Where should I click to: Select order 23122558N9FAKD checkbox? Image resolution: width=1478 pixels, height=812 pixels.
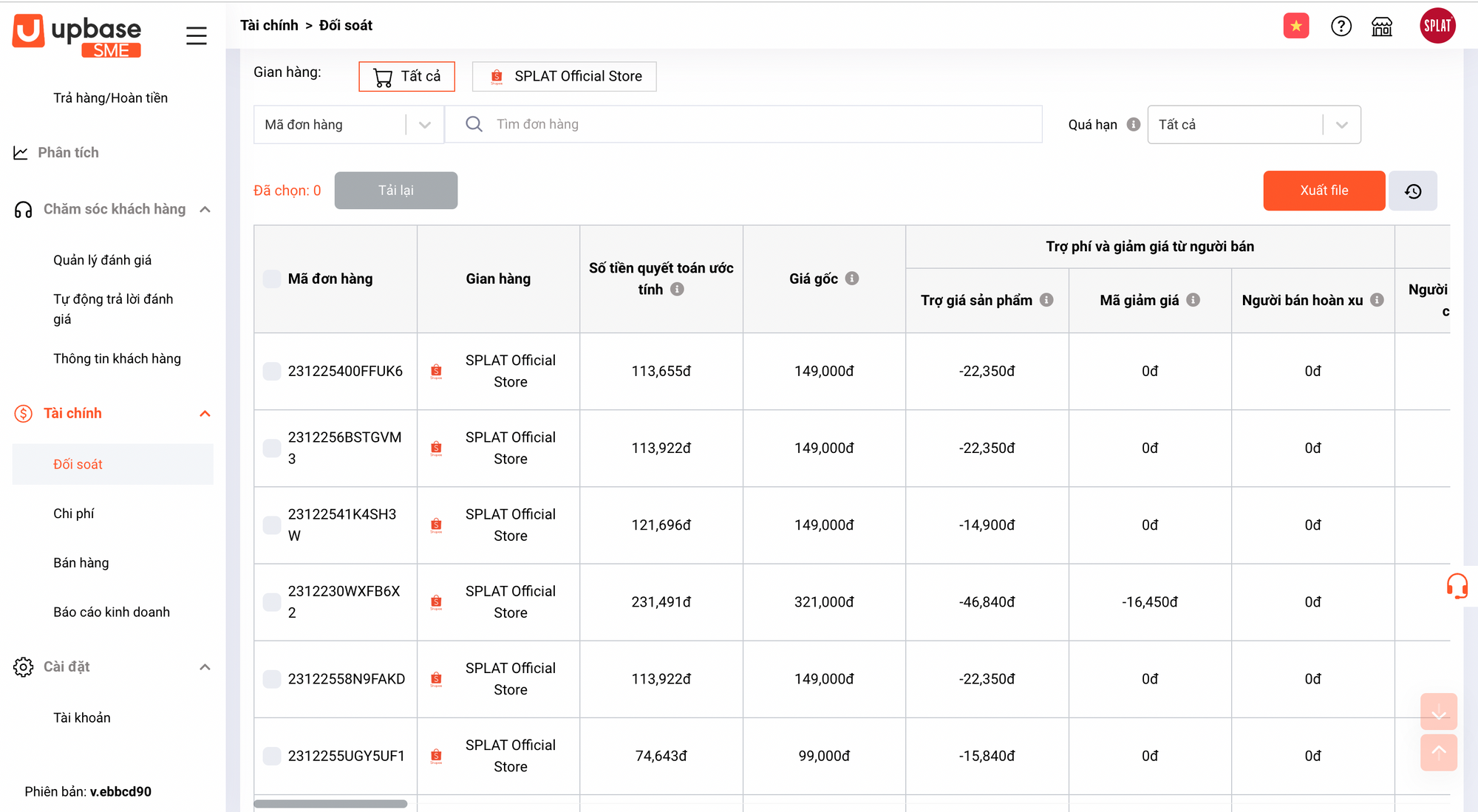click(272, 679)
